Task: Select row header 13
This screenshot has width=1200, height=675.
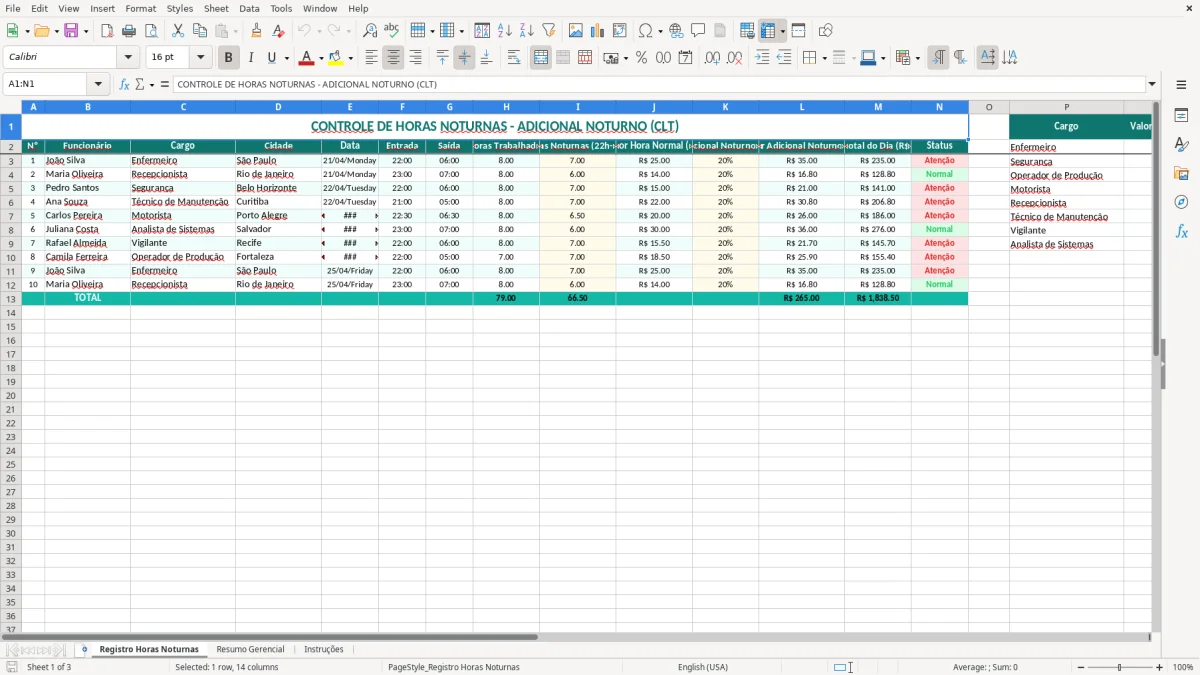Action: [x=11, y=298]
